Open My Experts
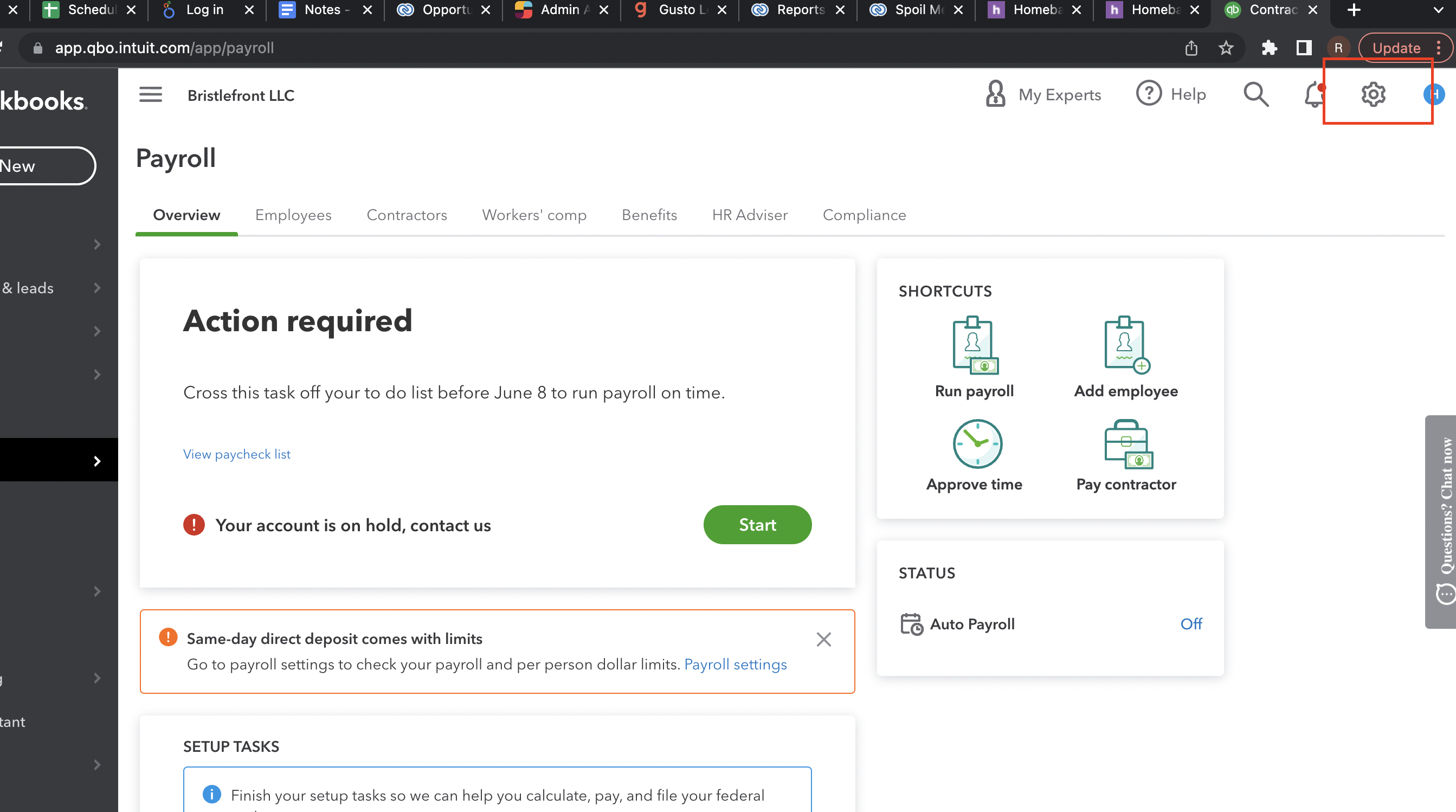1456x812 pixels. pos(1043,94)
